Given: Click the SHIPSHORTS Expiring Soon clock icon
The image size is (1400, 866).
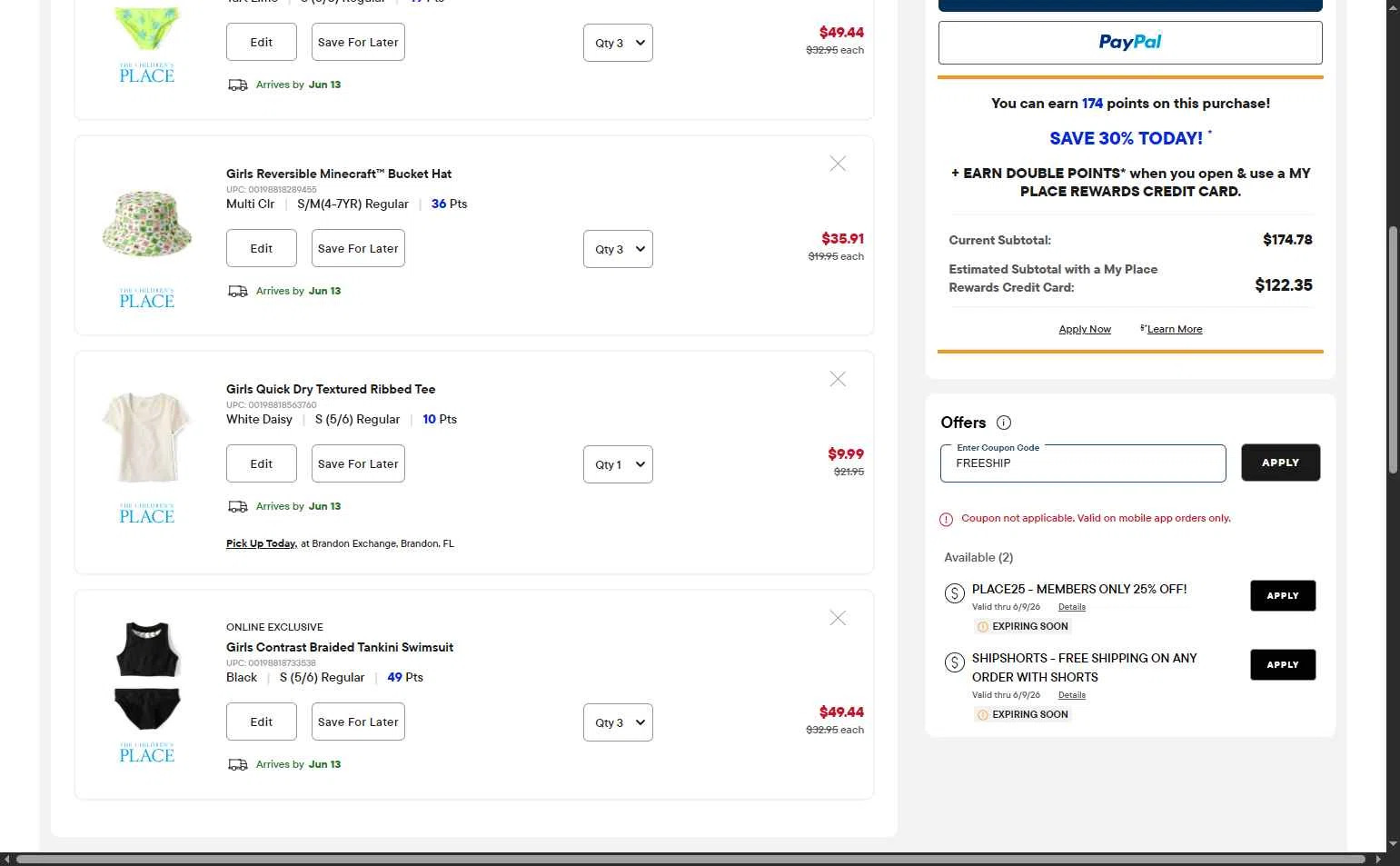Looking at the screenshot, I should [x=982, y=715].
